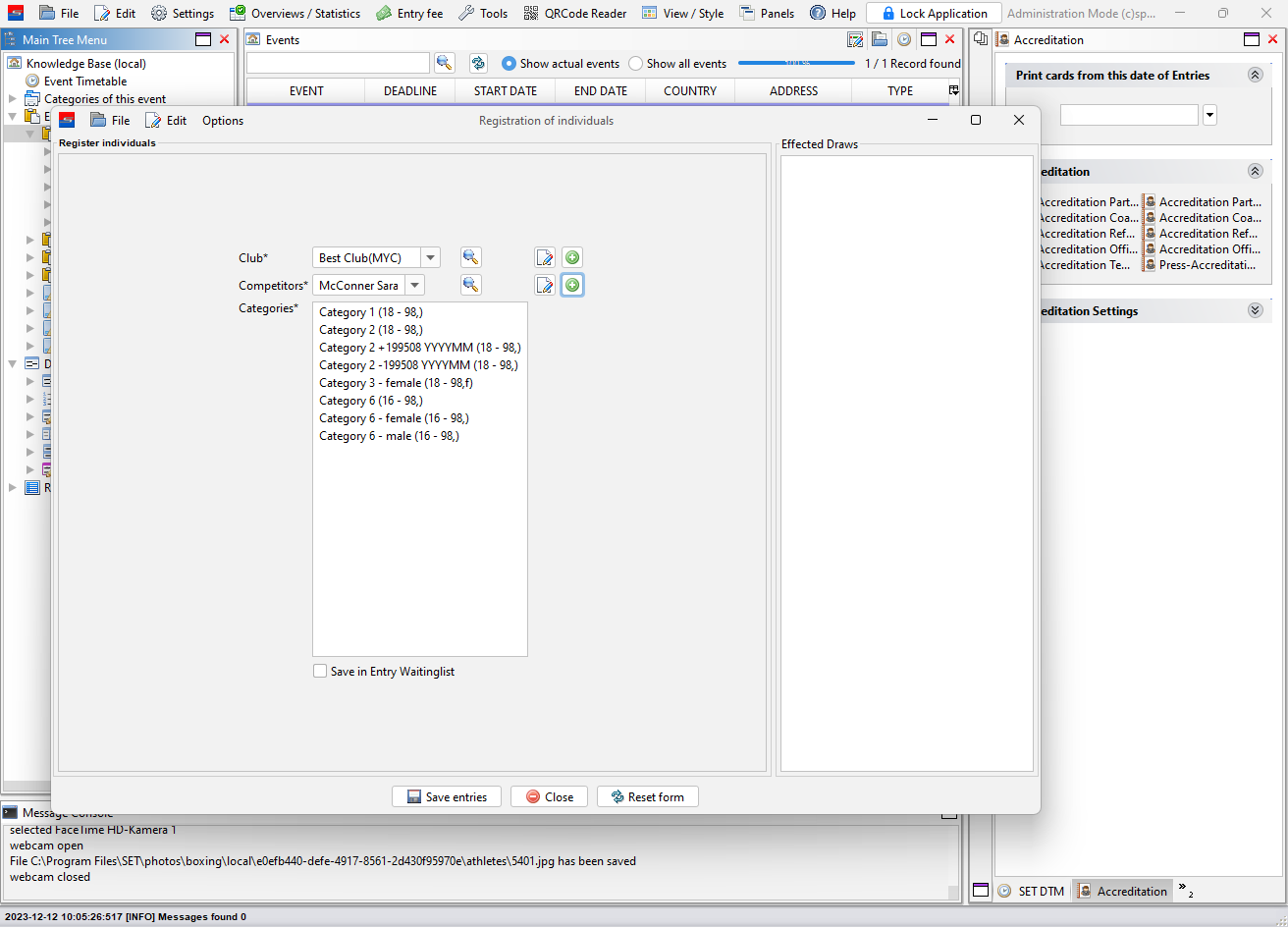Select Category 3 - female in list
This screenshot has height=928, width=1288.
396,383
